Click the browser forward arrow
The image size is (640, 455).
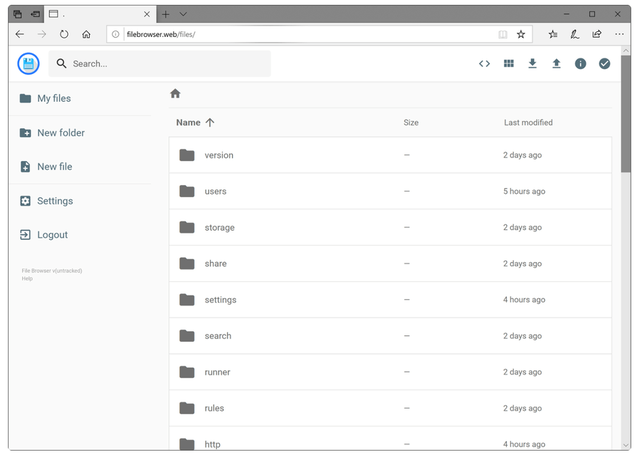(x=42, y=34)
